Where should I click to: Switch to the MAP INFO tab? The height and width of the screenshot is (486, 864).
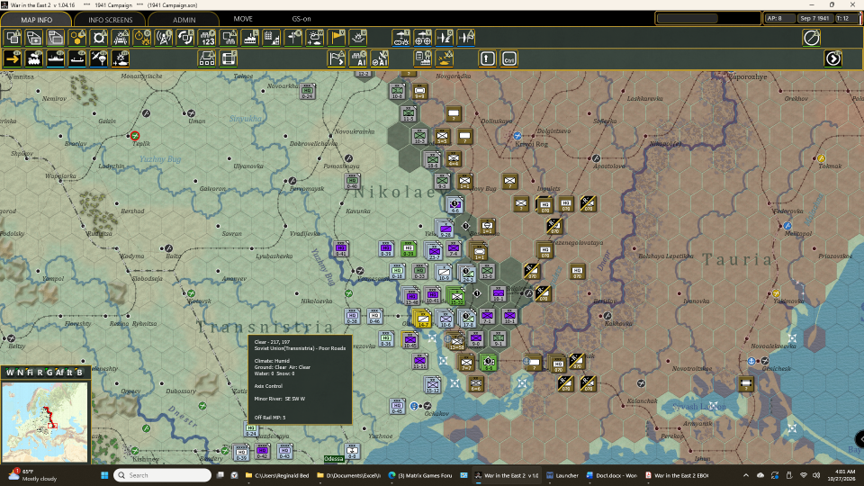pyautogui.click(x=36, y=19)
